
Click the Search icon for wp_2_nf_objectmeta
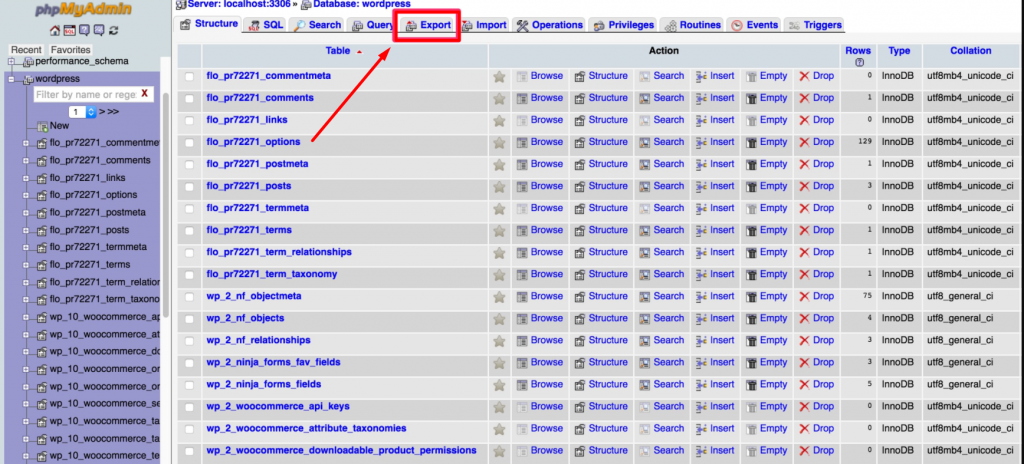point(645,297)
